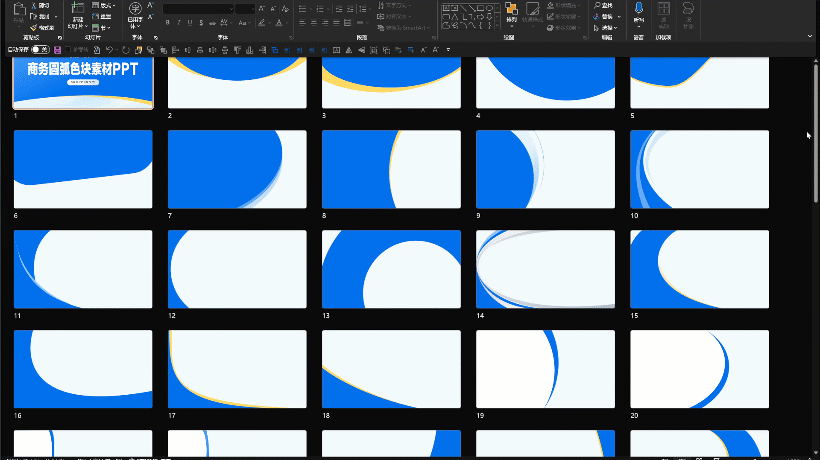The height and width of the screenshot is (460, 820).
Task: Open Customize Quick Access Toolbar arrow
Action: point(448,50)
